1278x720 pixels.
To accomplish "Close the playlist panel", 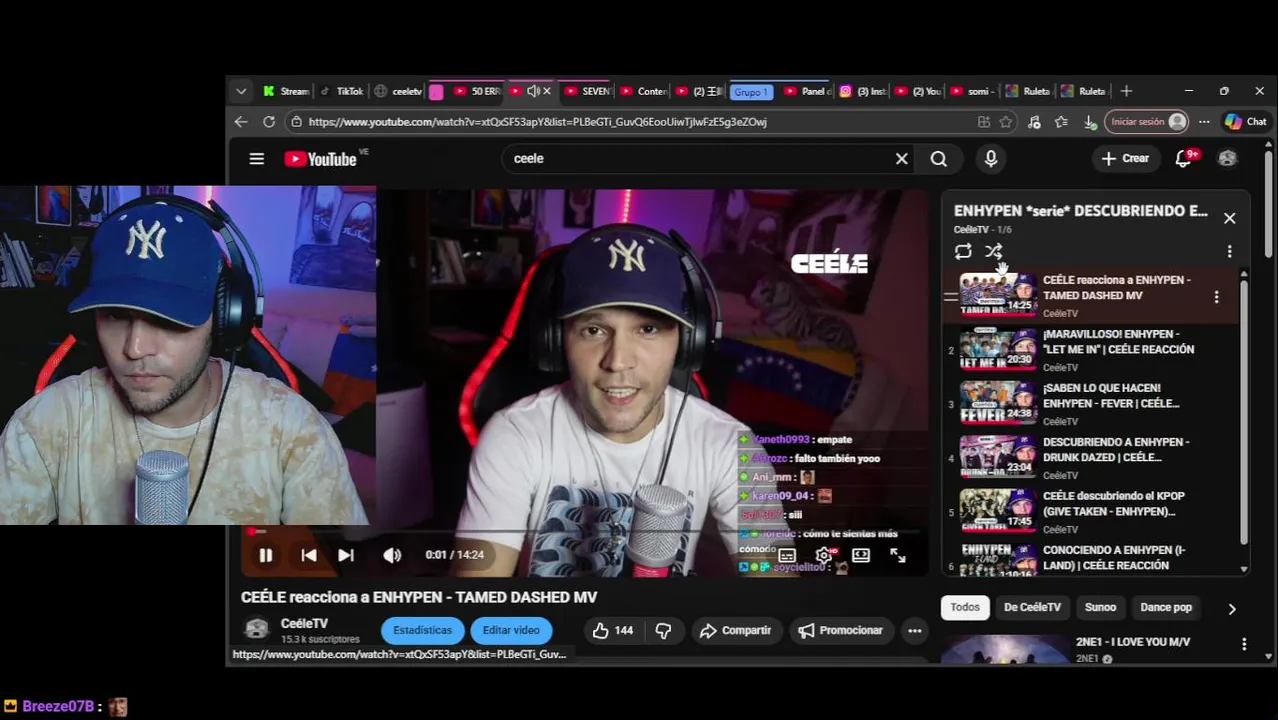I will click(x=1230, y=218).
